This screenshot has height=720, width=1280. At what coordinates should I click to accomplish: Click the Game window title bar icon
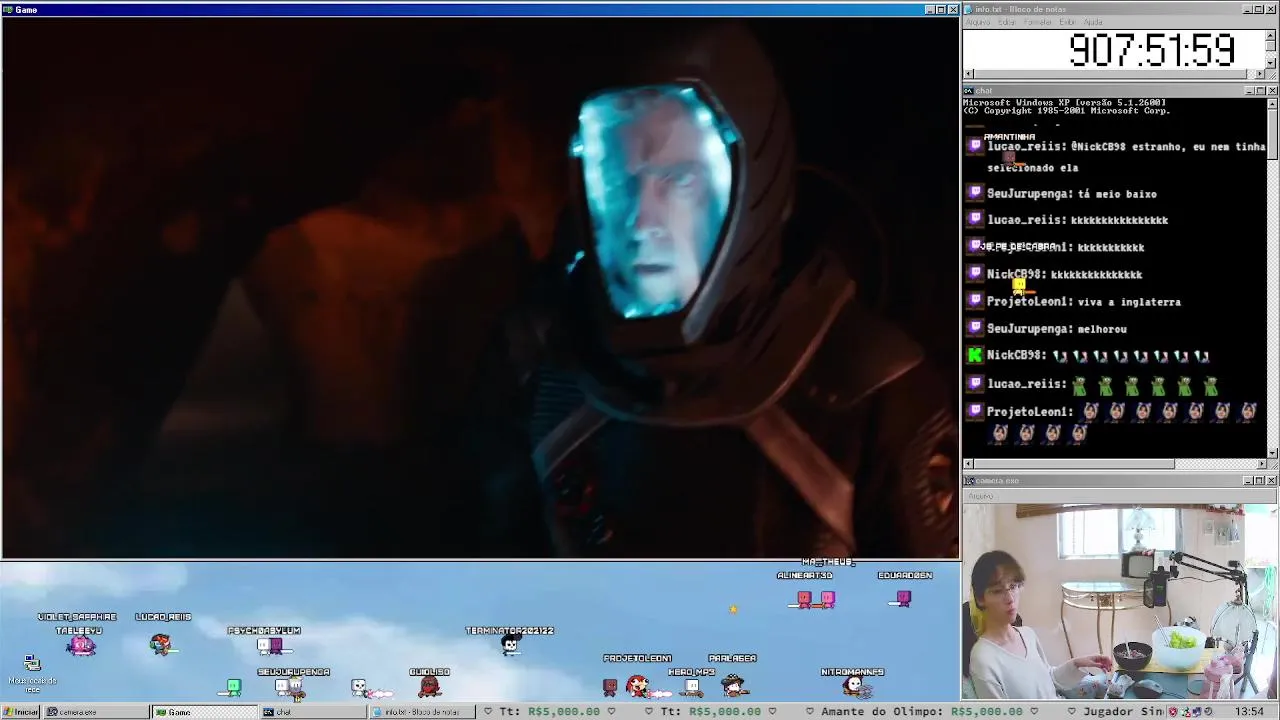point(8,9)
